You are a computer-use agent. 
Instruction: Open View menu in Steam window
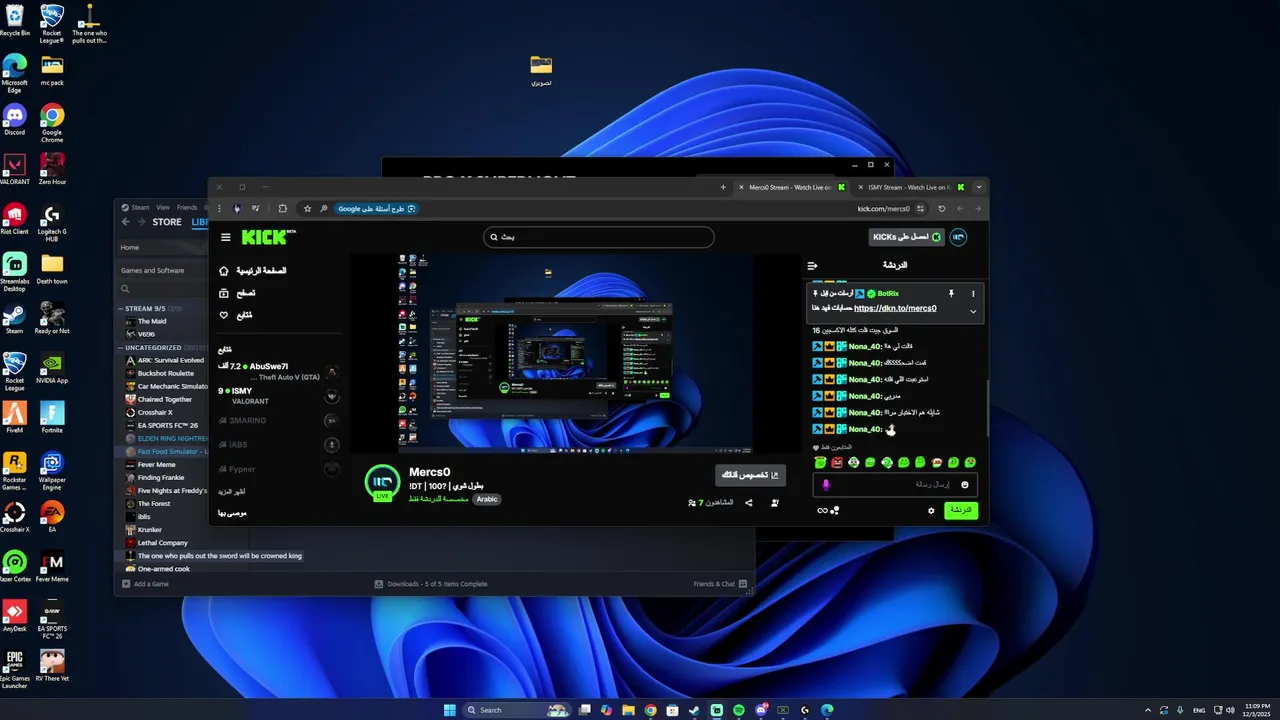(163, 207)
